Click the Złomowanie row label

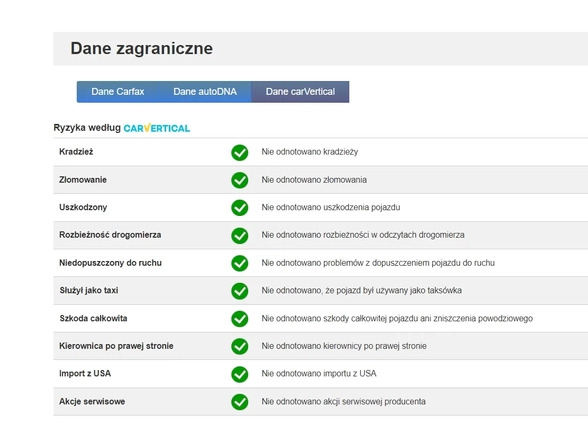(83, 180)
